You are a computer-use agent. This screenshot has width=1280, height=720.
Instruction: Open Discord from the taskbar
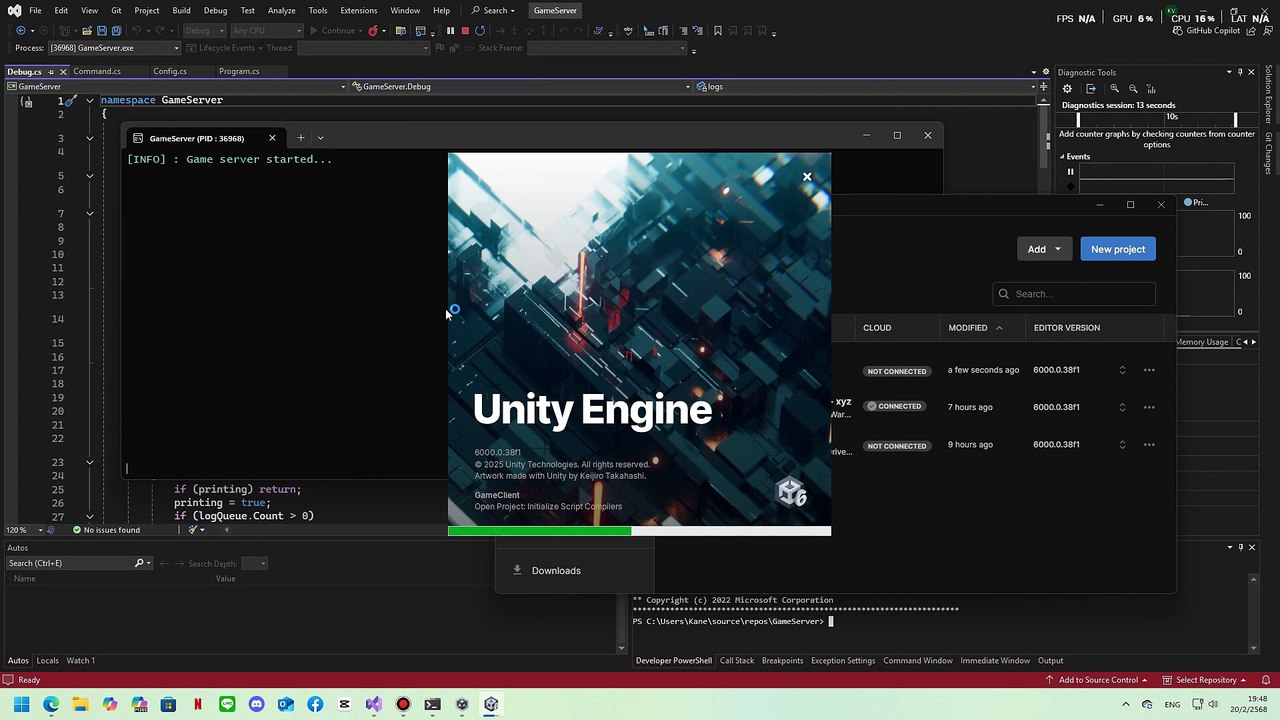256,704
